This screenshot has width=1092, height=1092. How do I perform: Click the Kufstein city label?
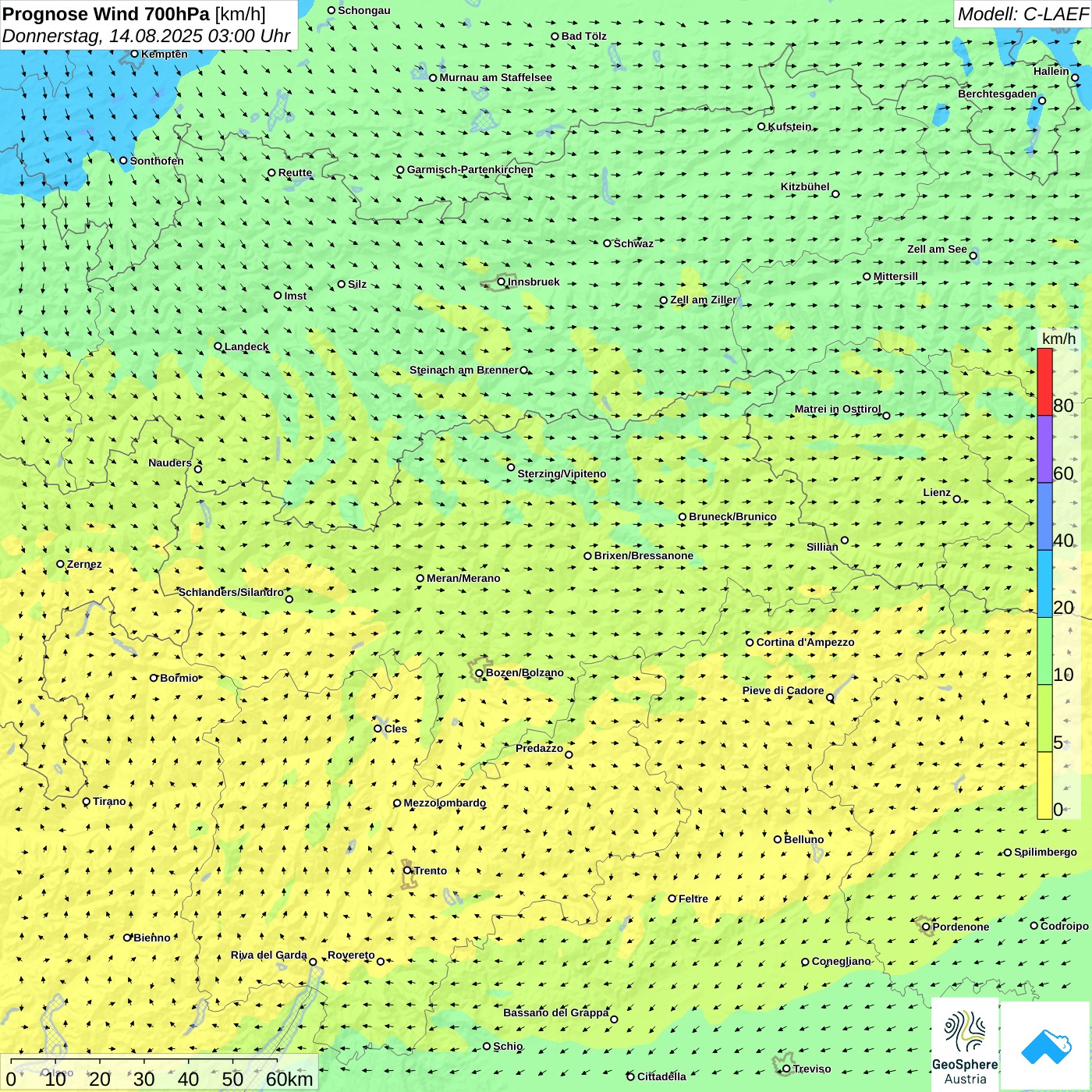pos(789,126)
